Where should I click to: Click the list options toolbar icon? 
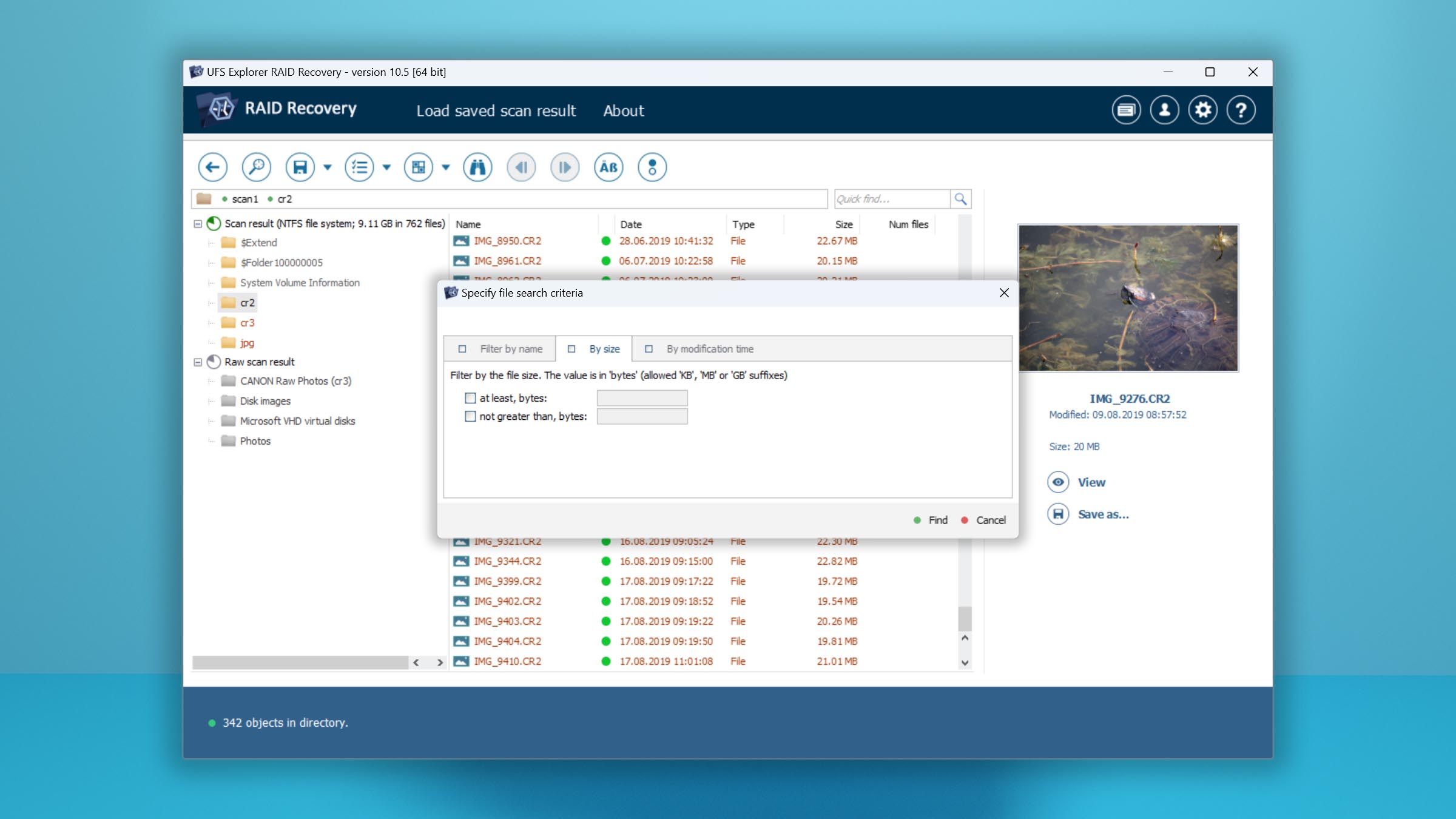pos(359,167)
